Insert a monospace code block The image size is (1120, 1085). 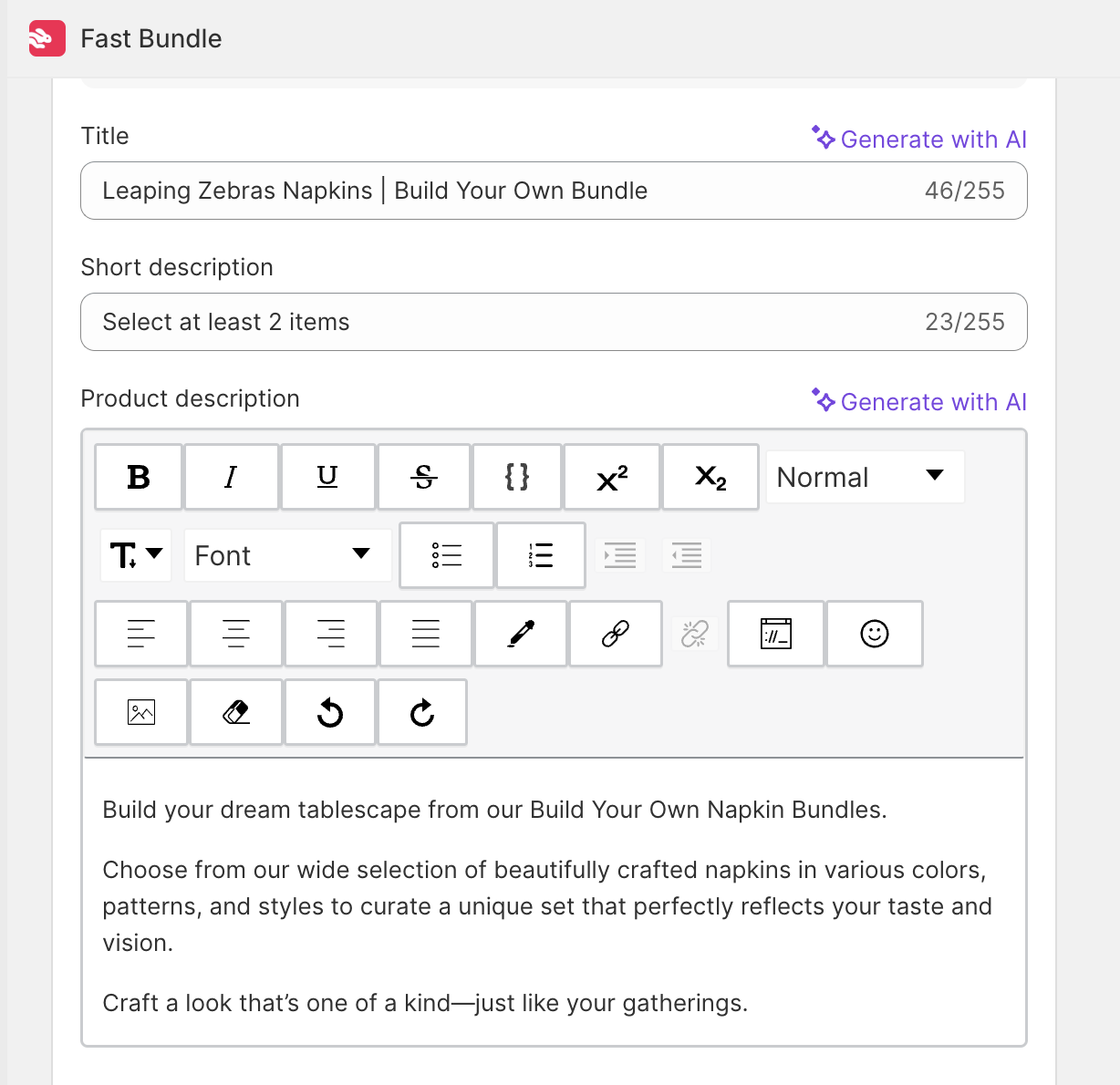pyautogui.click(x=517, y=477)
